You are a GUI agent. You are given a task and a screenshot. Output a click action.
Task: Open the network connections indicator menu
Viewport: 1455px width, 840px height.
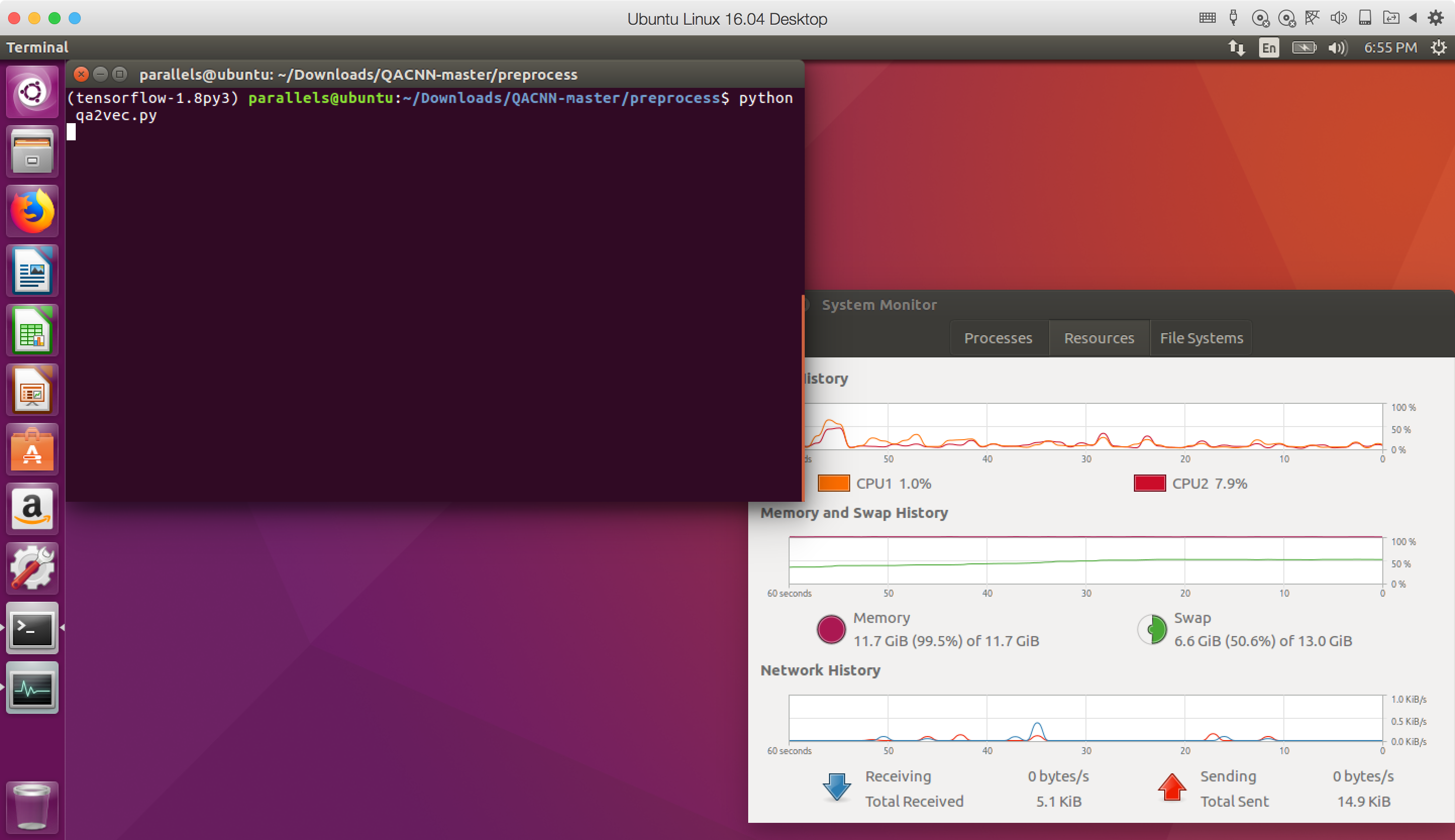coord(1236,48)
